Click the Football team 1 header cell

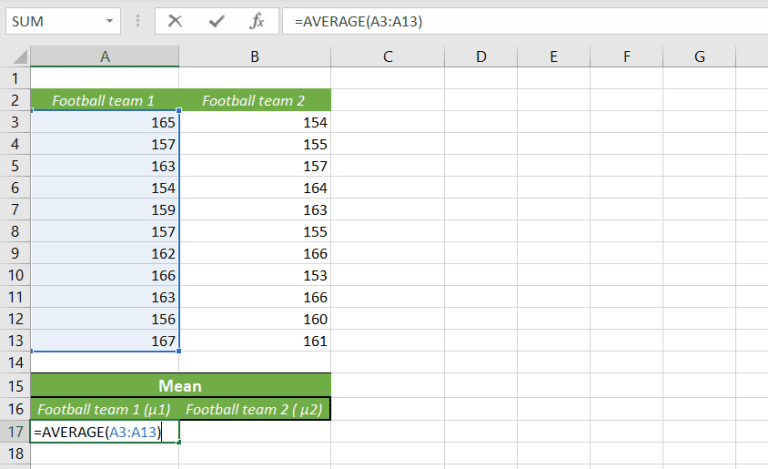pos(105,100)
